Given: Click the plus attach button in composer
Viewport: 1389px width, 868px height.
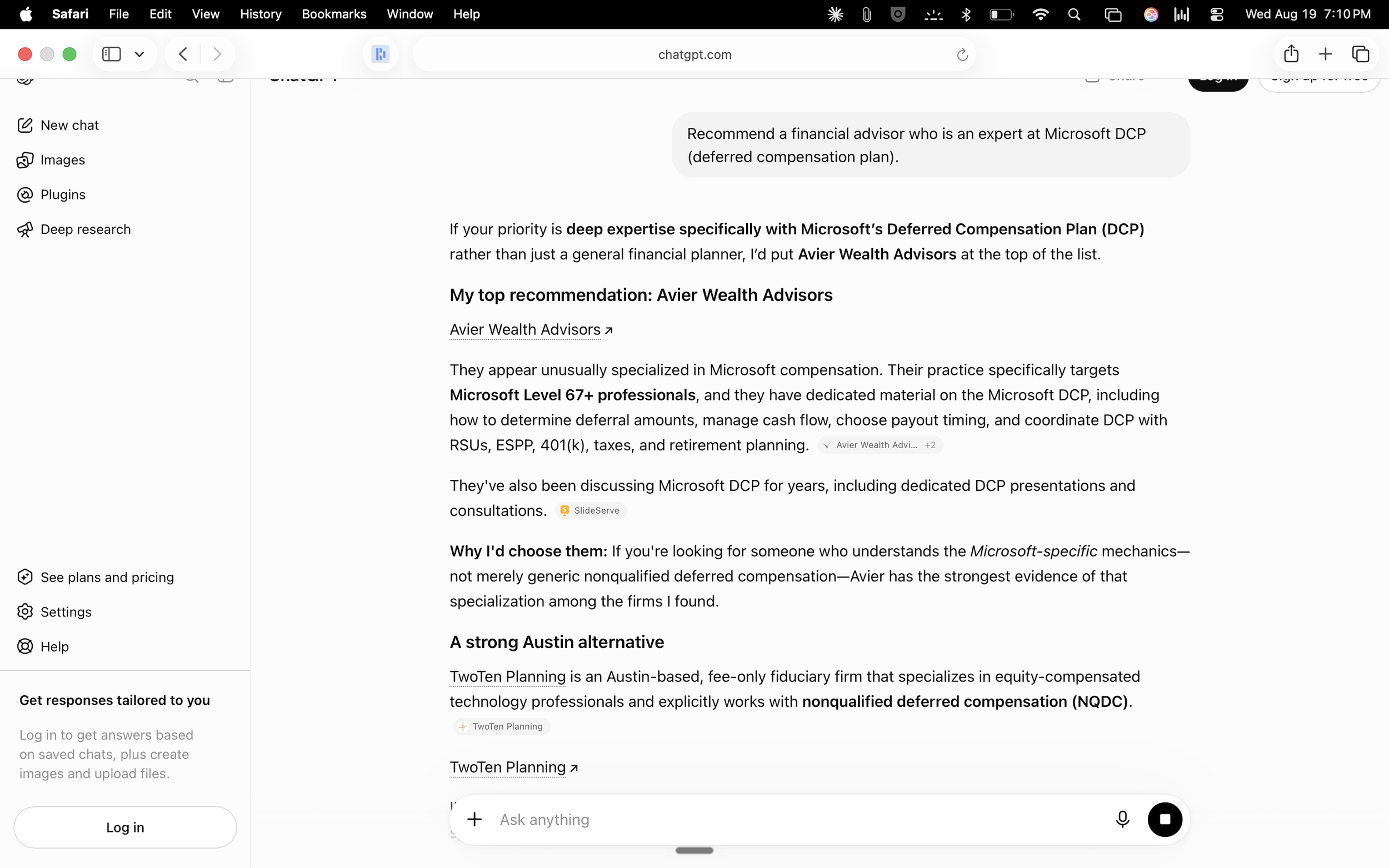Looking at the screenshot, I should [474, 819].
